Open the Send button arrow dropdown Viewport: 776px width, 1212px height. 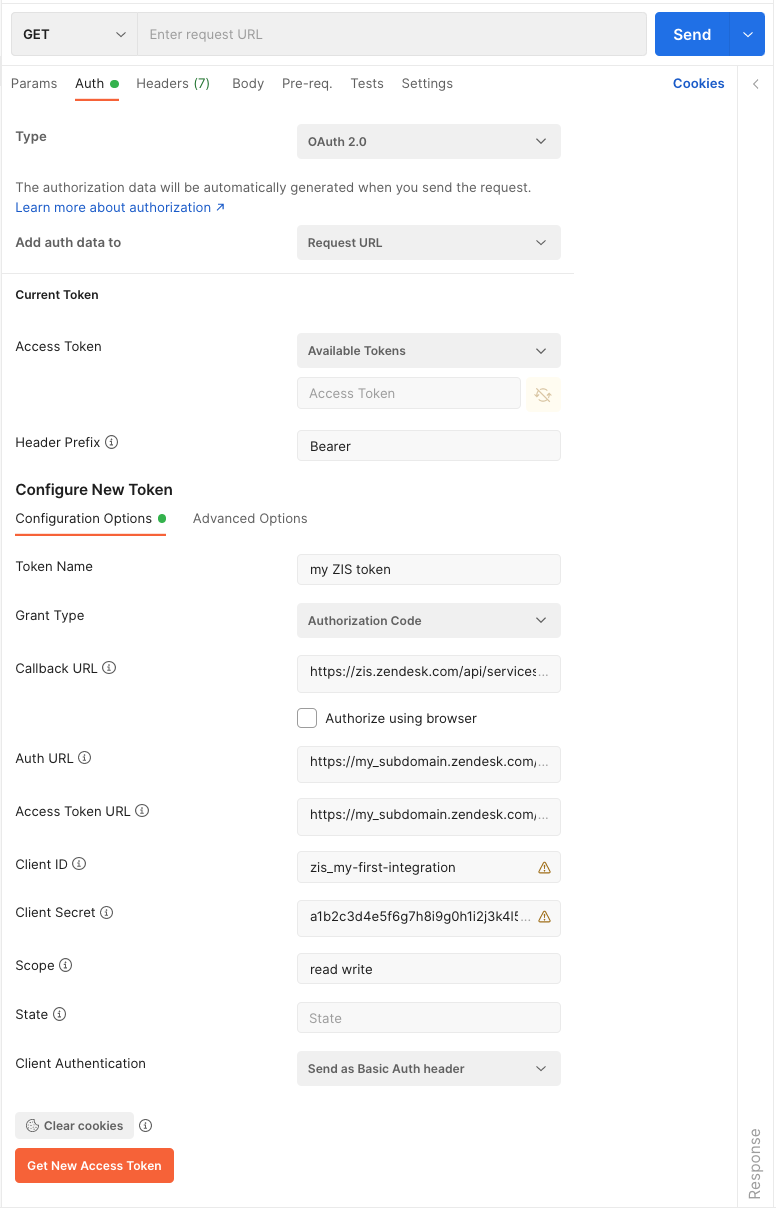coord(748,34)
